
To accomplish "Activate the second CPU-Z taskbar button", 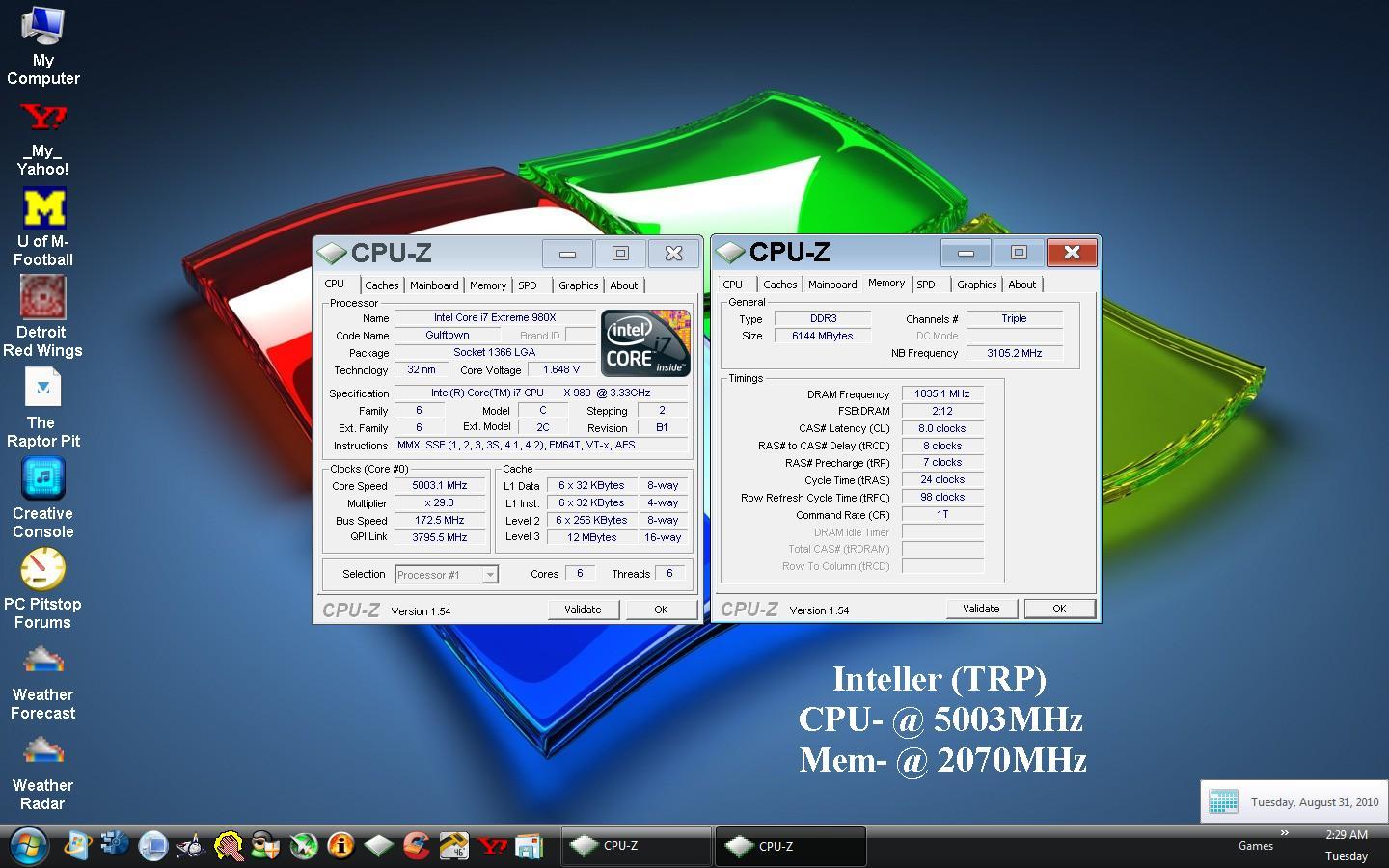I will [791, 846].
